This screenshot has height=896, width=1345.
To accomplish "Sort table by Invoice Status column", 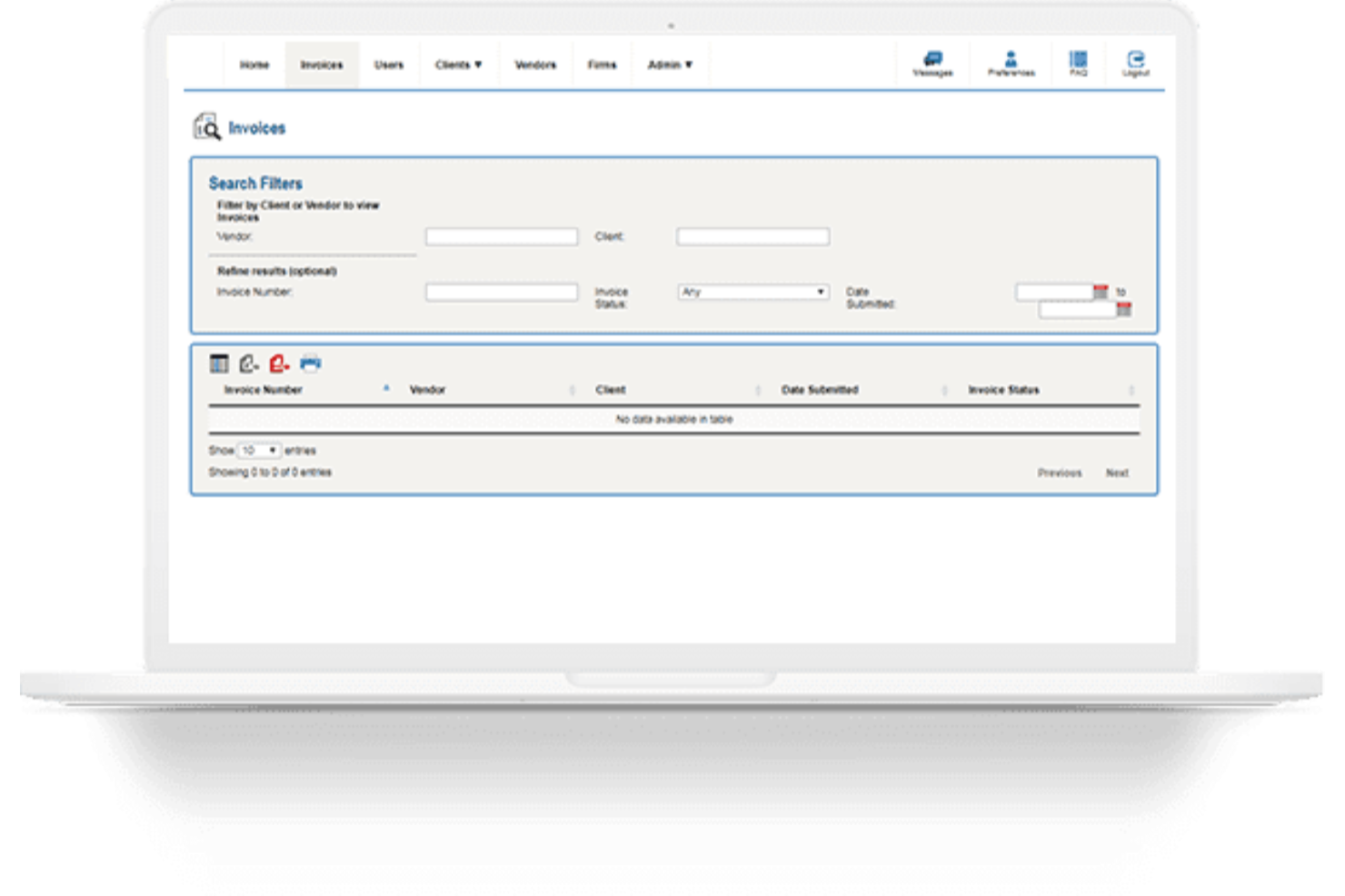I will click(1003, 390).
